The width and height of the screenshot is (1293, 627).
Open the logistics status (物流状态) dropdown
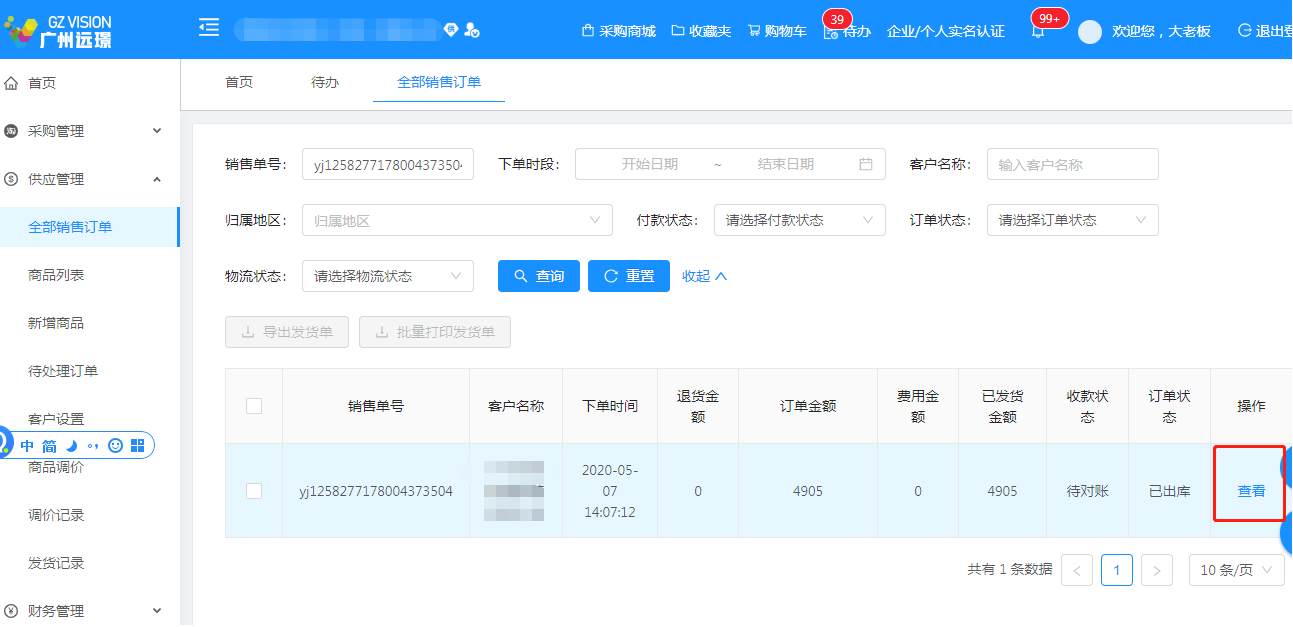tap(387, 276)
